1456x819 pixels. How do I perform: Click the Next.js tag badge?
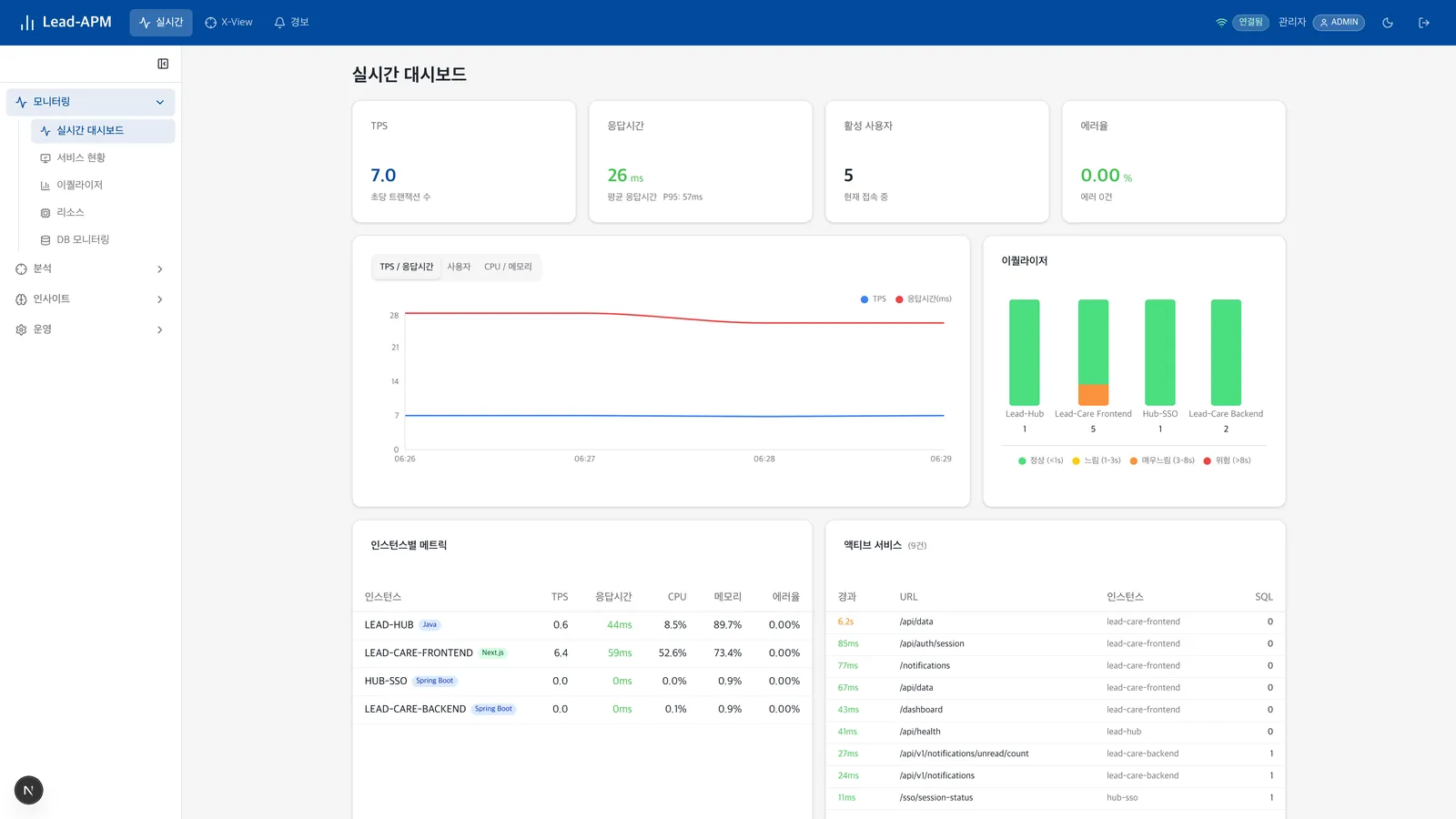click(x=492, y=653)
